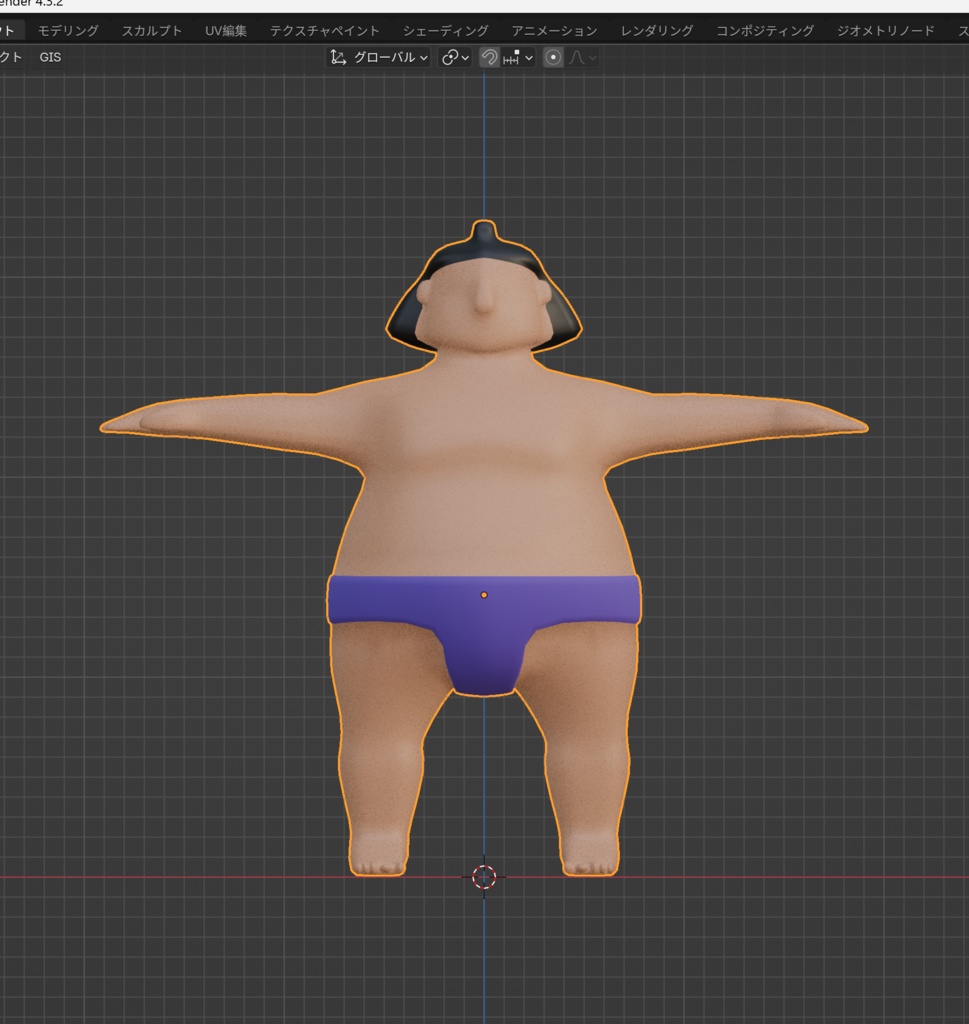This screenshot has width=969, height=1024.
Task: Switch to the ジオメトリノード workspace tab
Action: [885, 31]
